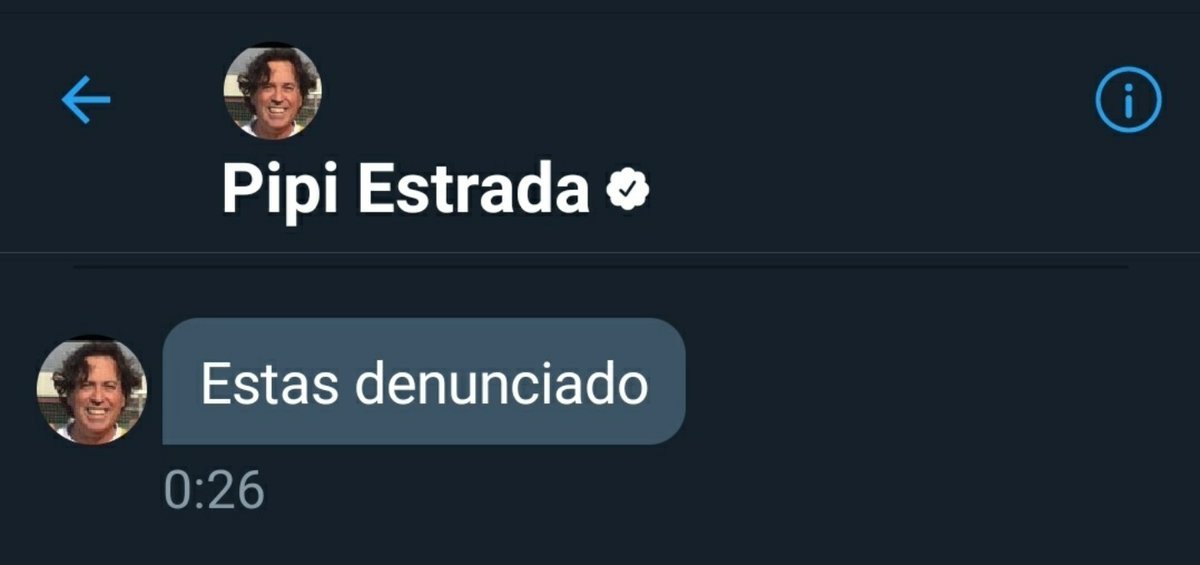Tap the verified badge next to Pipi Estrada
The image size is (1200, 565).
pos(629,190)
